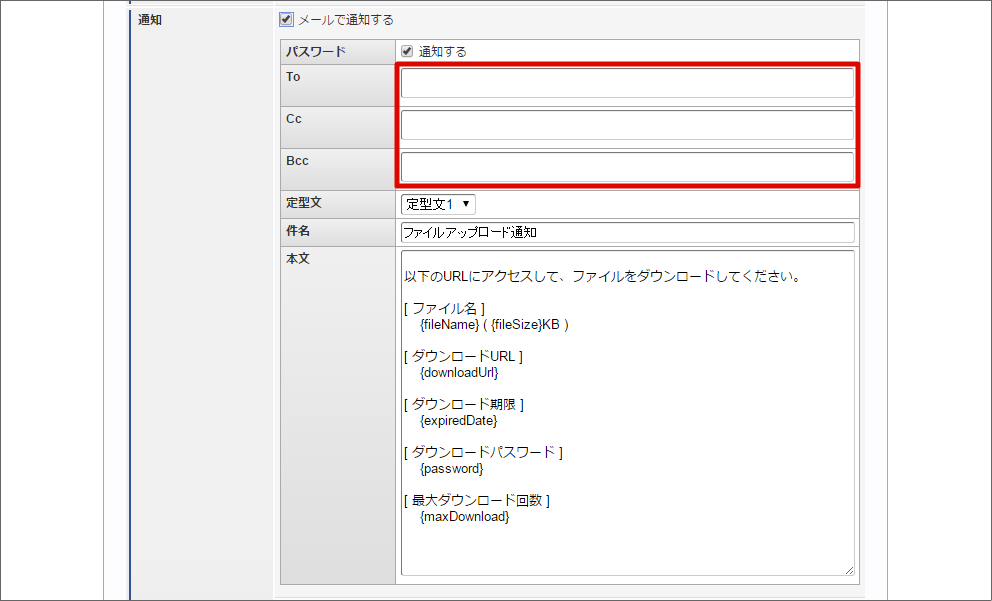Click the Cc address input field

tap(627, 125)
